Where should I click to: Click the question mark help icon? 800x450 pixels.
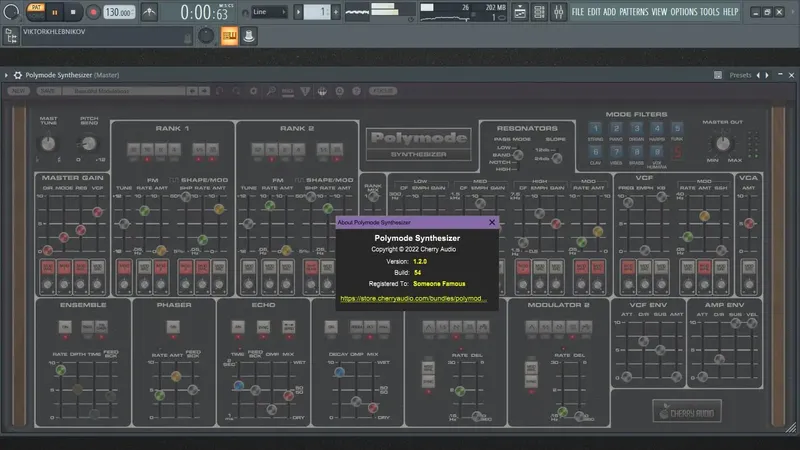(x=357, y=91)
